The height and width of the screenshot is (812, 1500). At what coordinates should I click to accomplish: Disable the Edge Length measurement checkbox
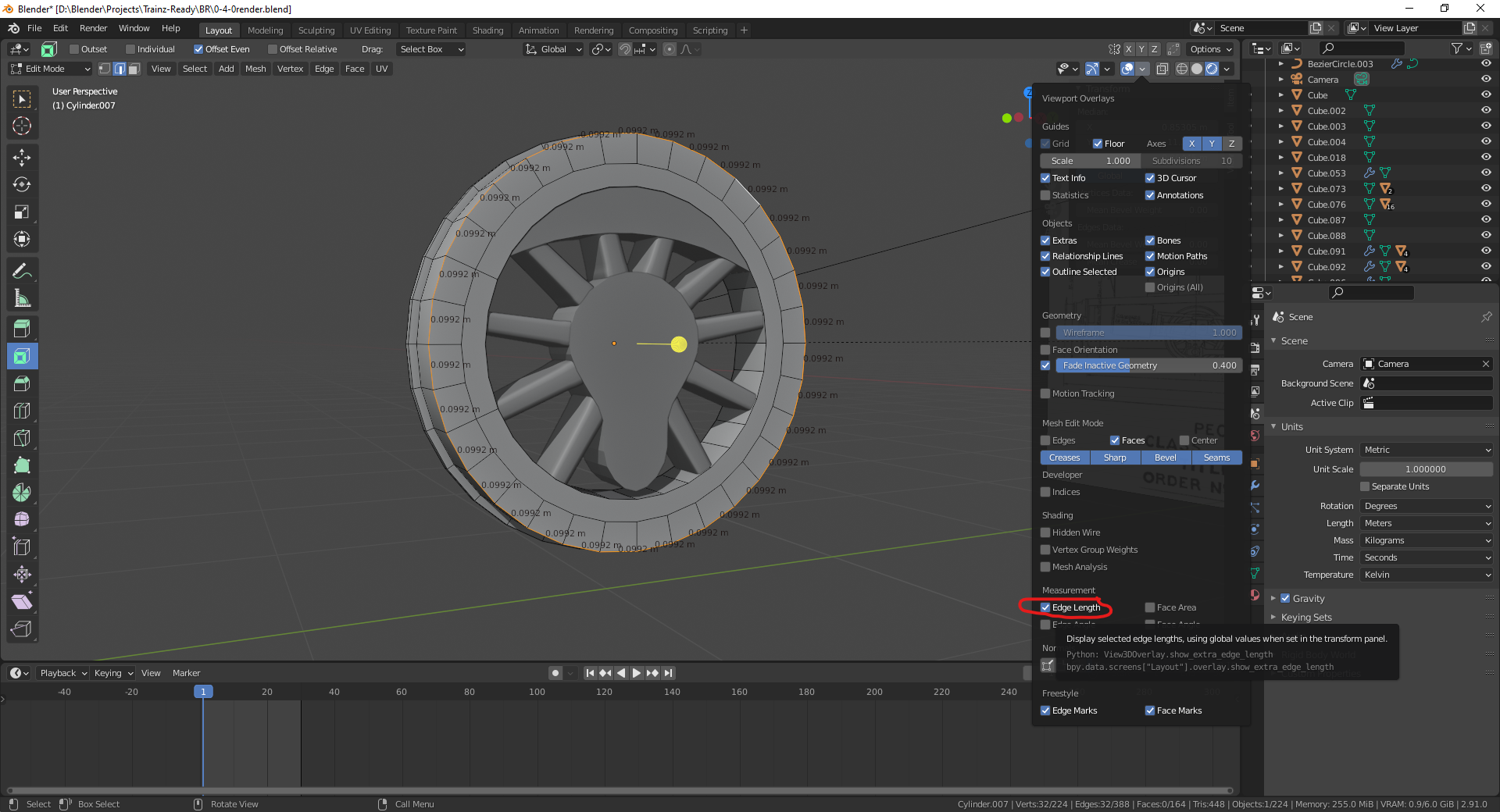pyautogui.click(x=1045, y=607)
